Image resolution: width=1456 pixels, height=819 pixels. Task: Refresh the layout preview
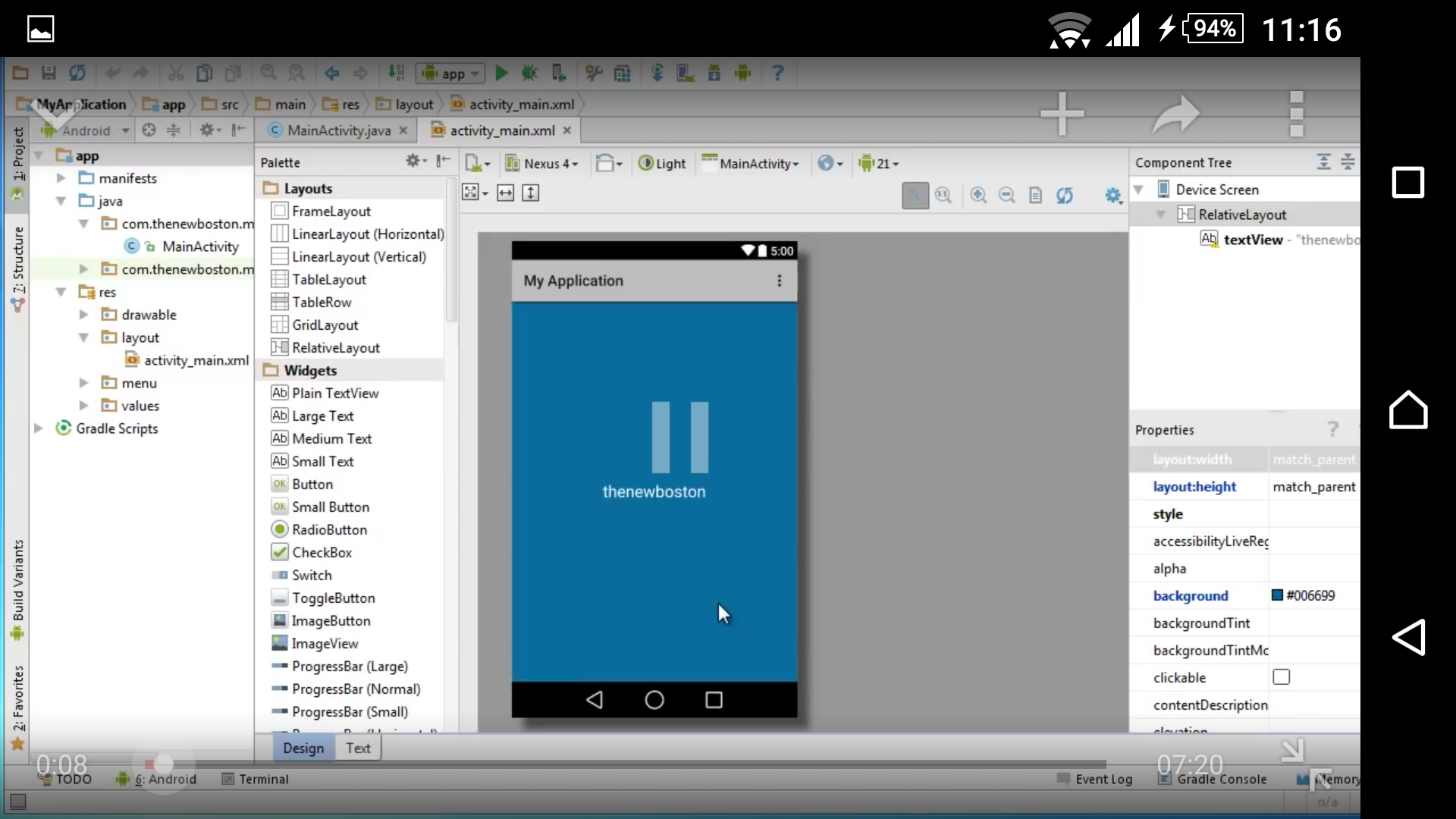coord(1065,195)
